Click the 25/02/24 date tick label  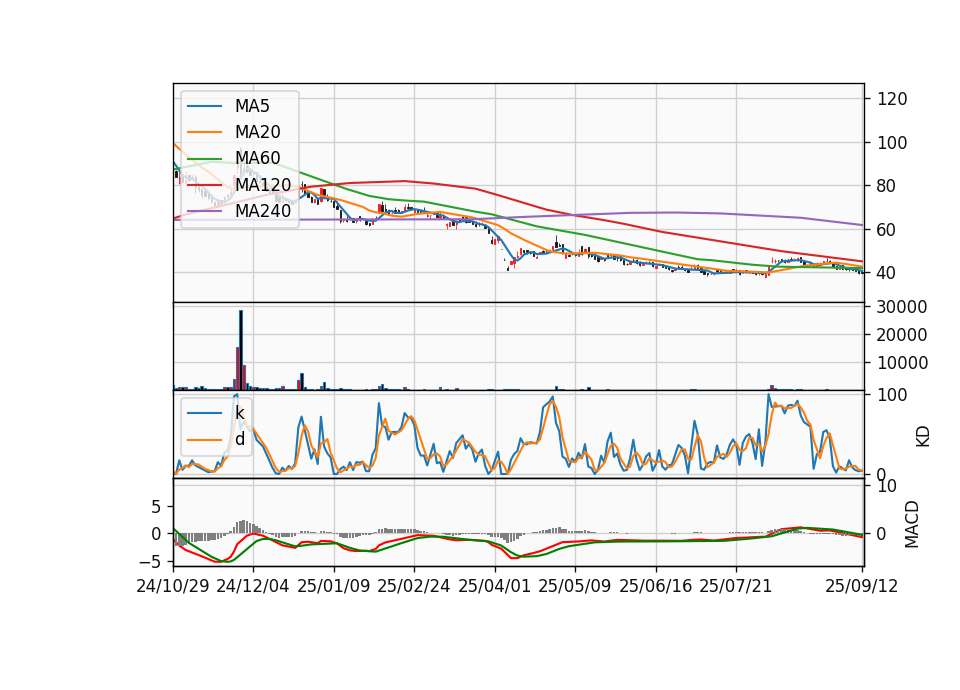[x=414, y=587]
